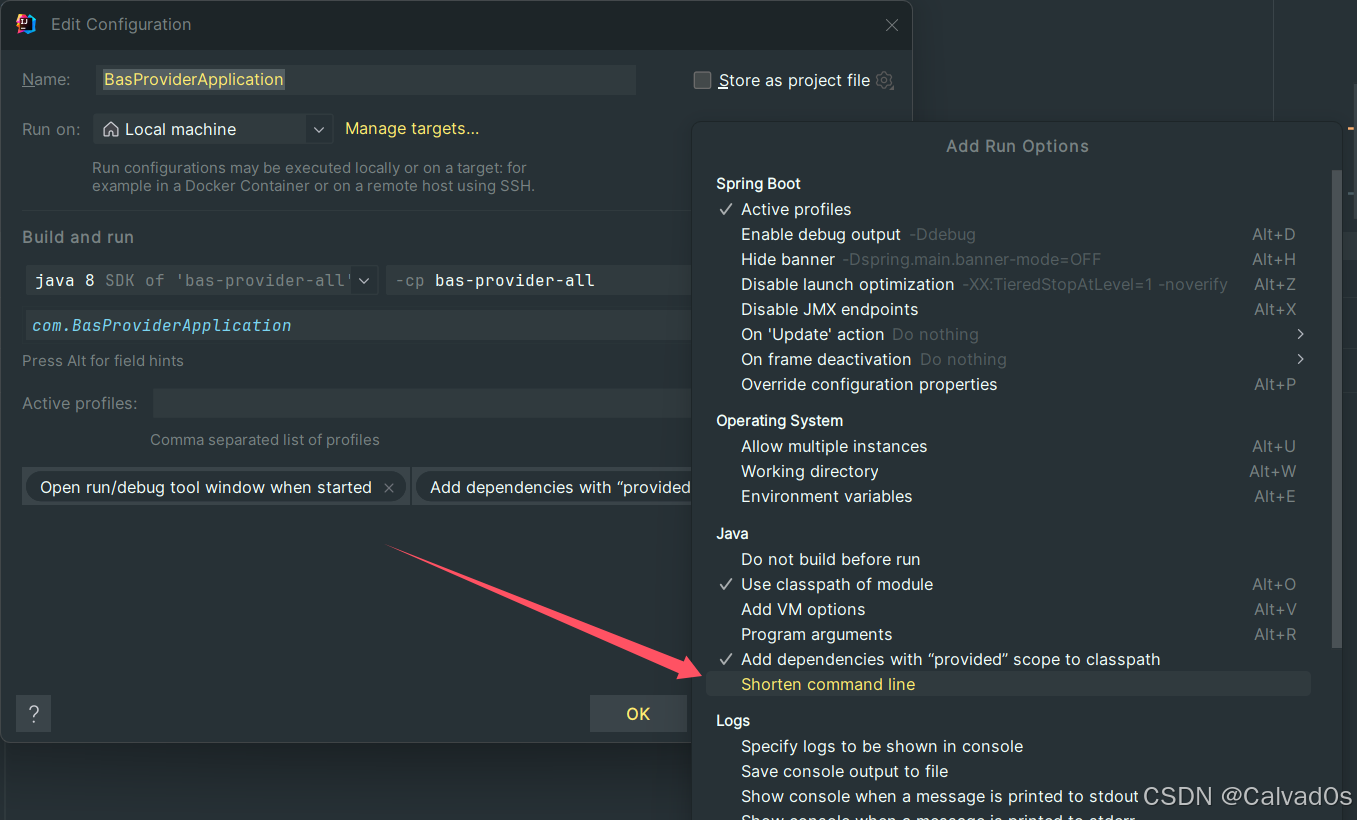
Task: Open Manage targets... link
Action: (x=412, y=128)
